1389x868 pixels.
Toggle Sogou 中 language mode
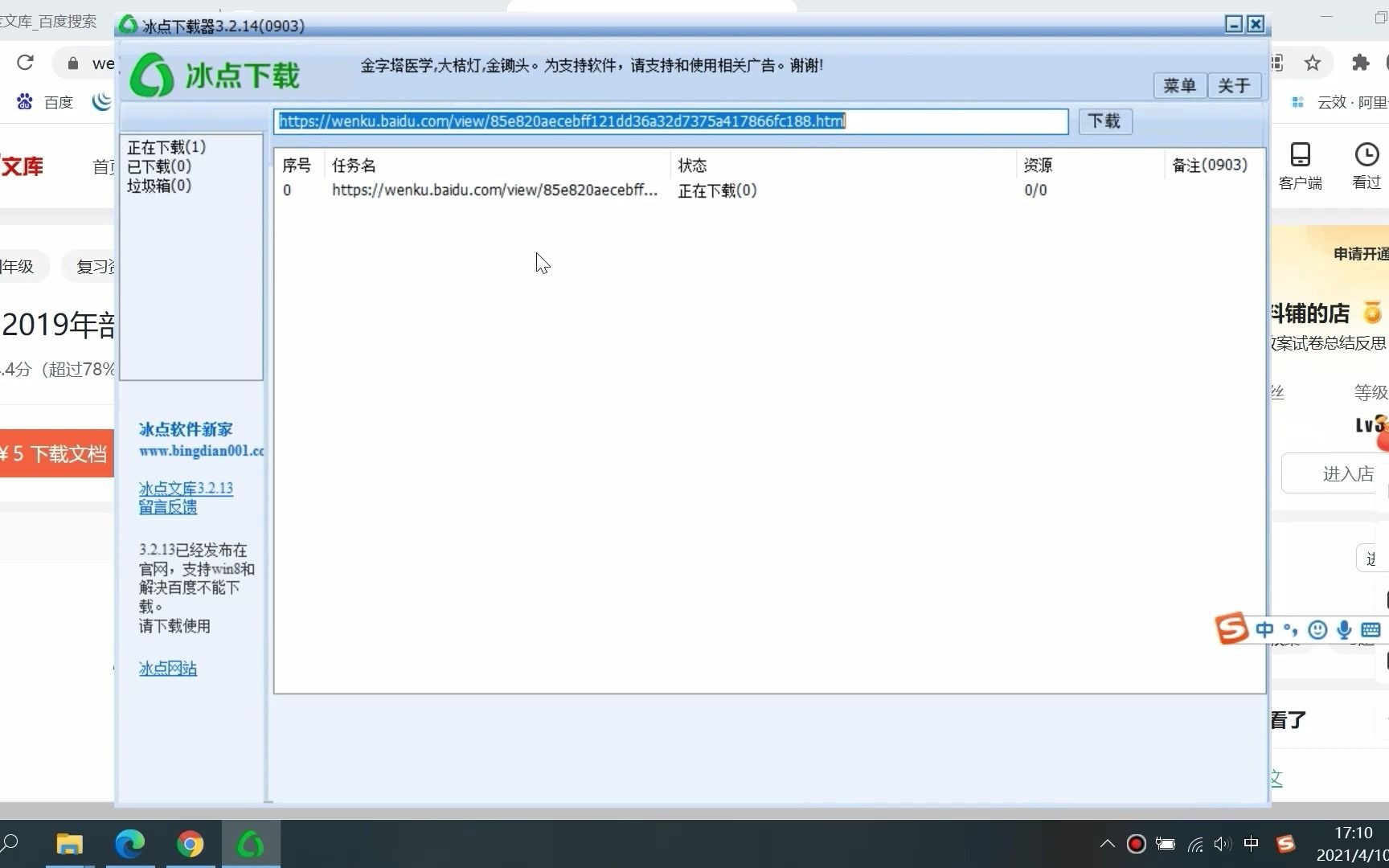pyautogui.click(x=1264, y=629)
